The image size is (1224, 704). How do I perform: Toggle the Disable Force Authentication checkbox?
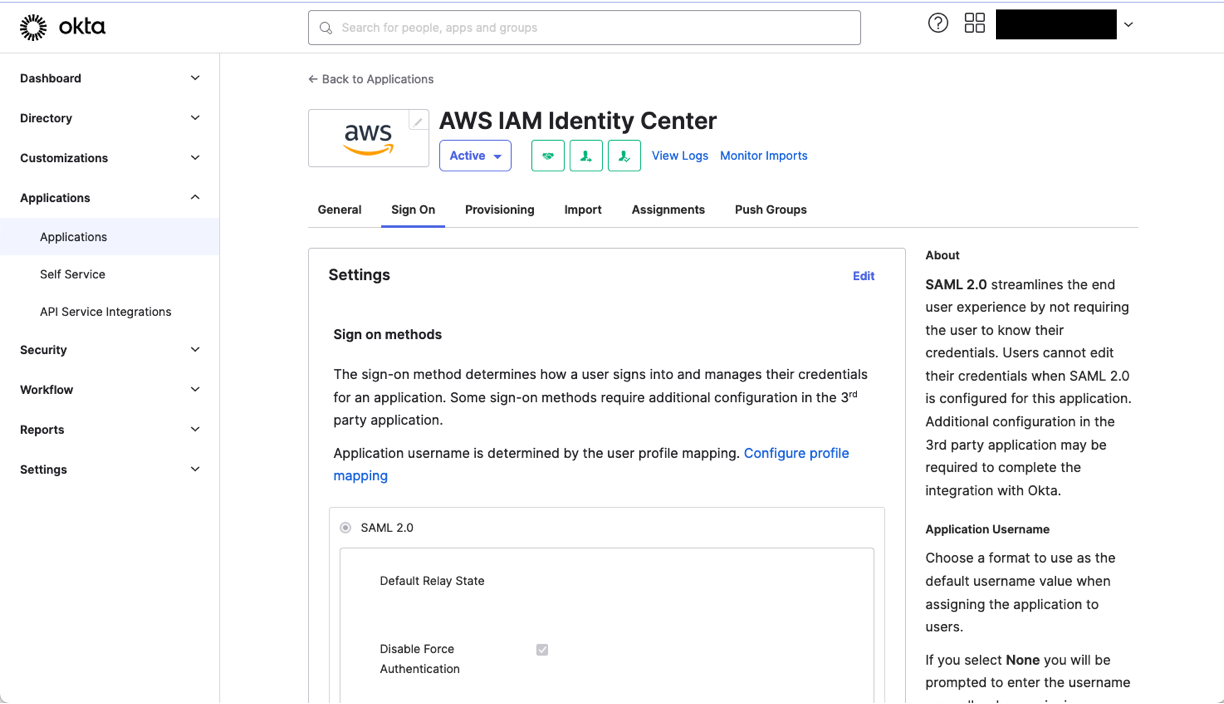[542, 649]
